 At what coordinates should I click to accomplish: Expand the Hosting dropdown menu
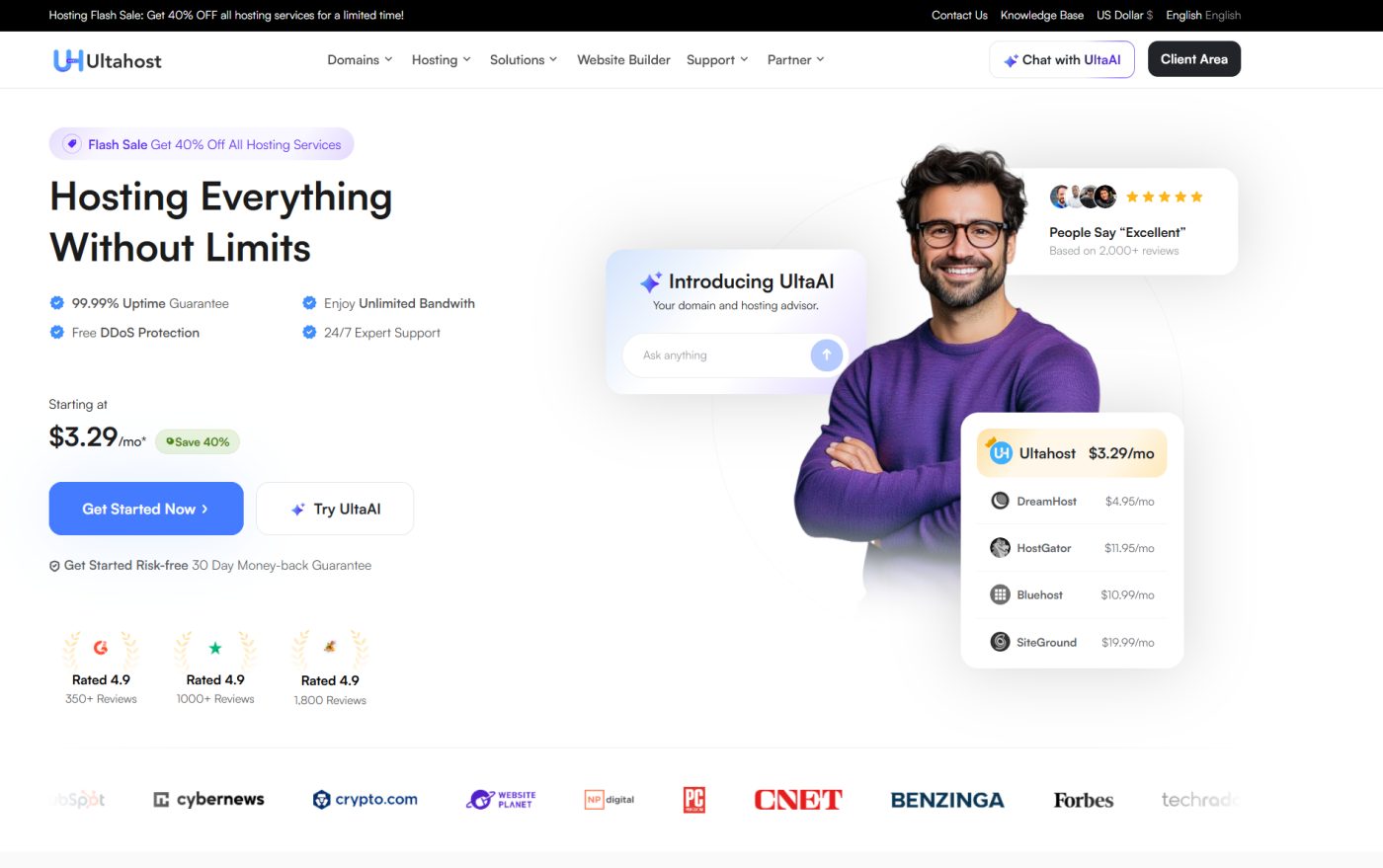click(442, 60)
